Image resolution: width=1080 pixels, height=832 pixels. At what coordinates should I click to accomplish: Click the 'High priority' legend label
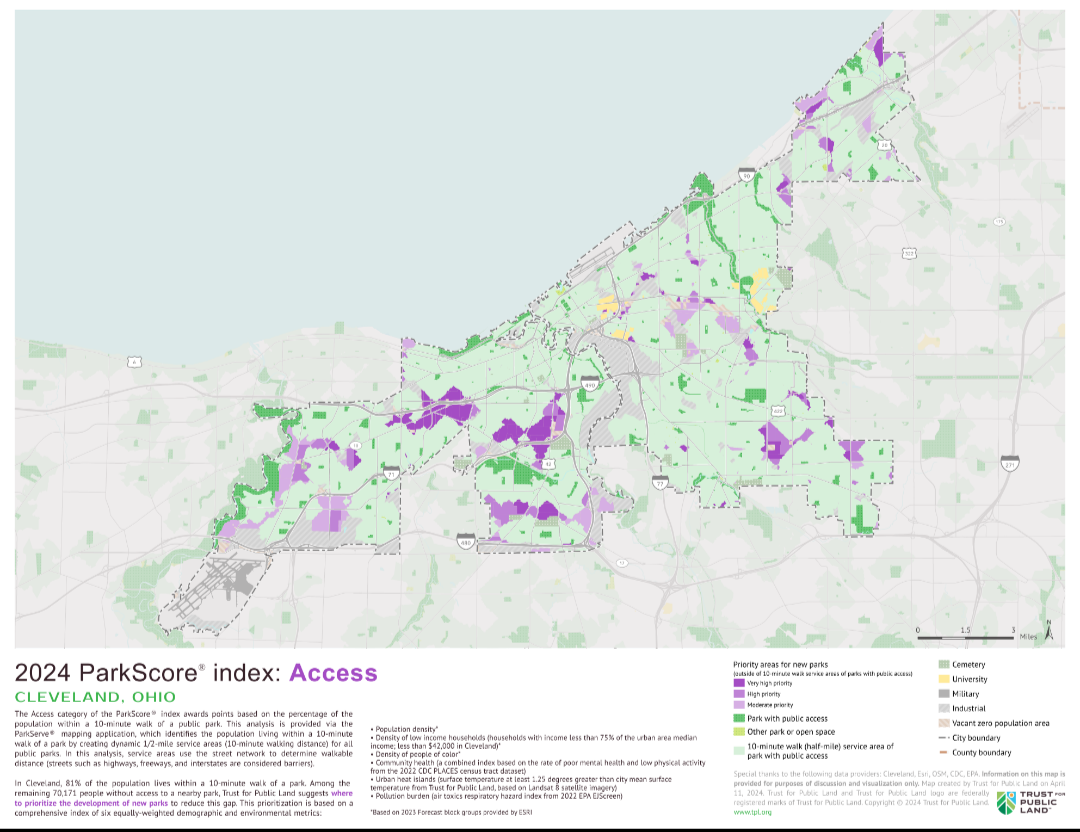[x=764, y=694]
